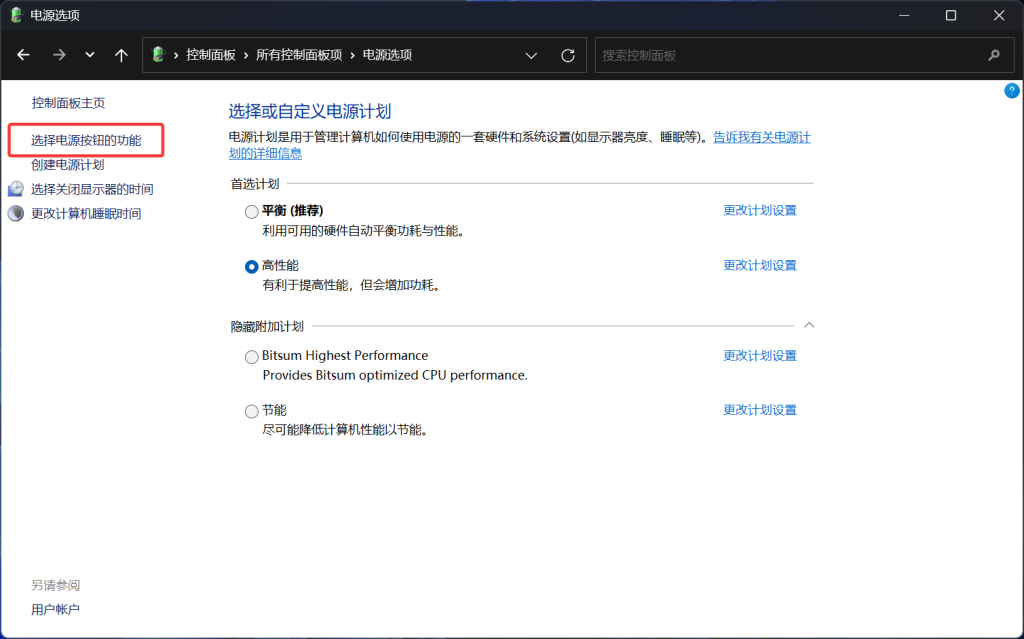Viewport: 1024px width, 639px height.
Task: Select the 节能 radio button
Action: click(251, 412)
